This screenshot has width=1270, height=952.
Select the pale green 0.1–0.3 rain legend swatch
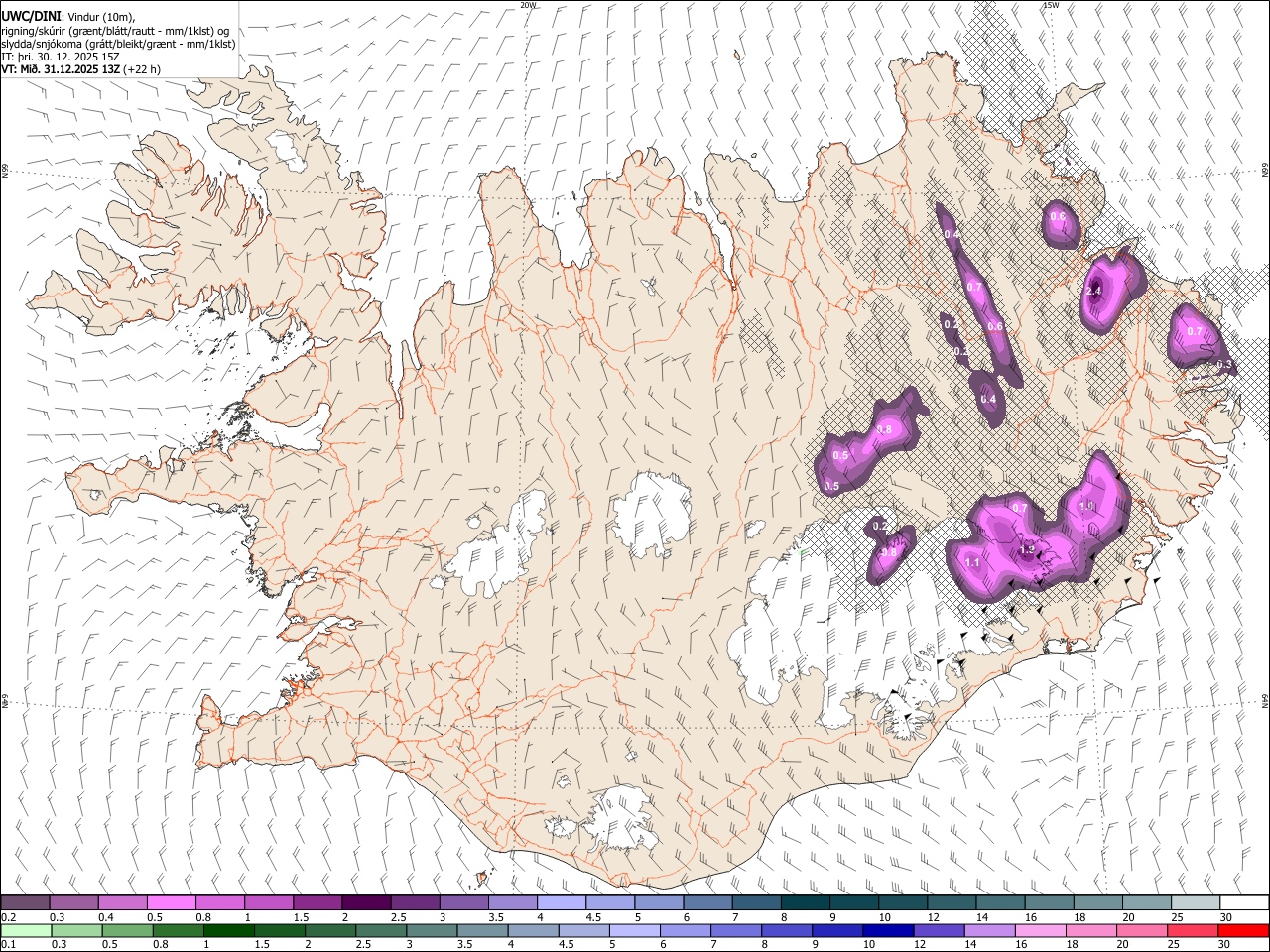[26, 930]
